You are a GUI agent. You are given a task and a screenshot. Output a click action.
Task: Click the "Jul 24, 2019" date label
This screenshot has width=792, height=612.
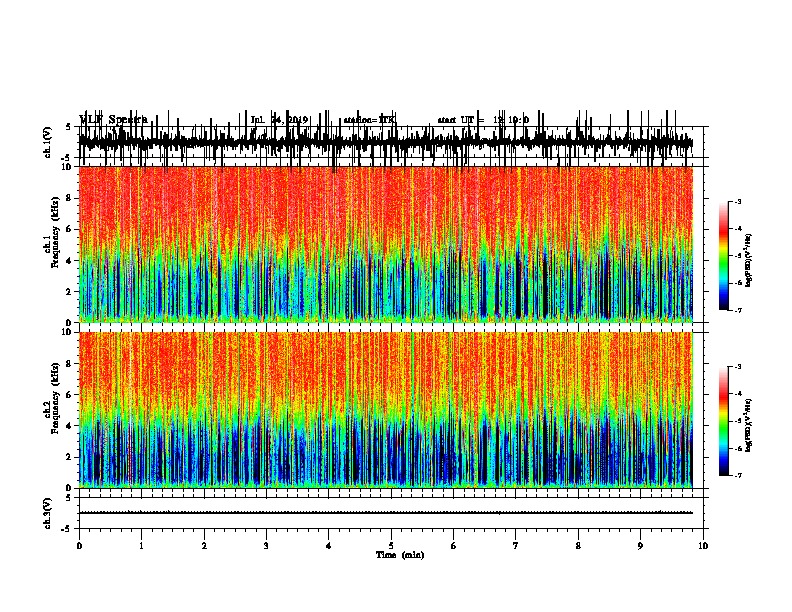point(279,120)
